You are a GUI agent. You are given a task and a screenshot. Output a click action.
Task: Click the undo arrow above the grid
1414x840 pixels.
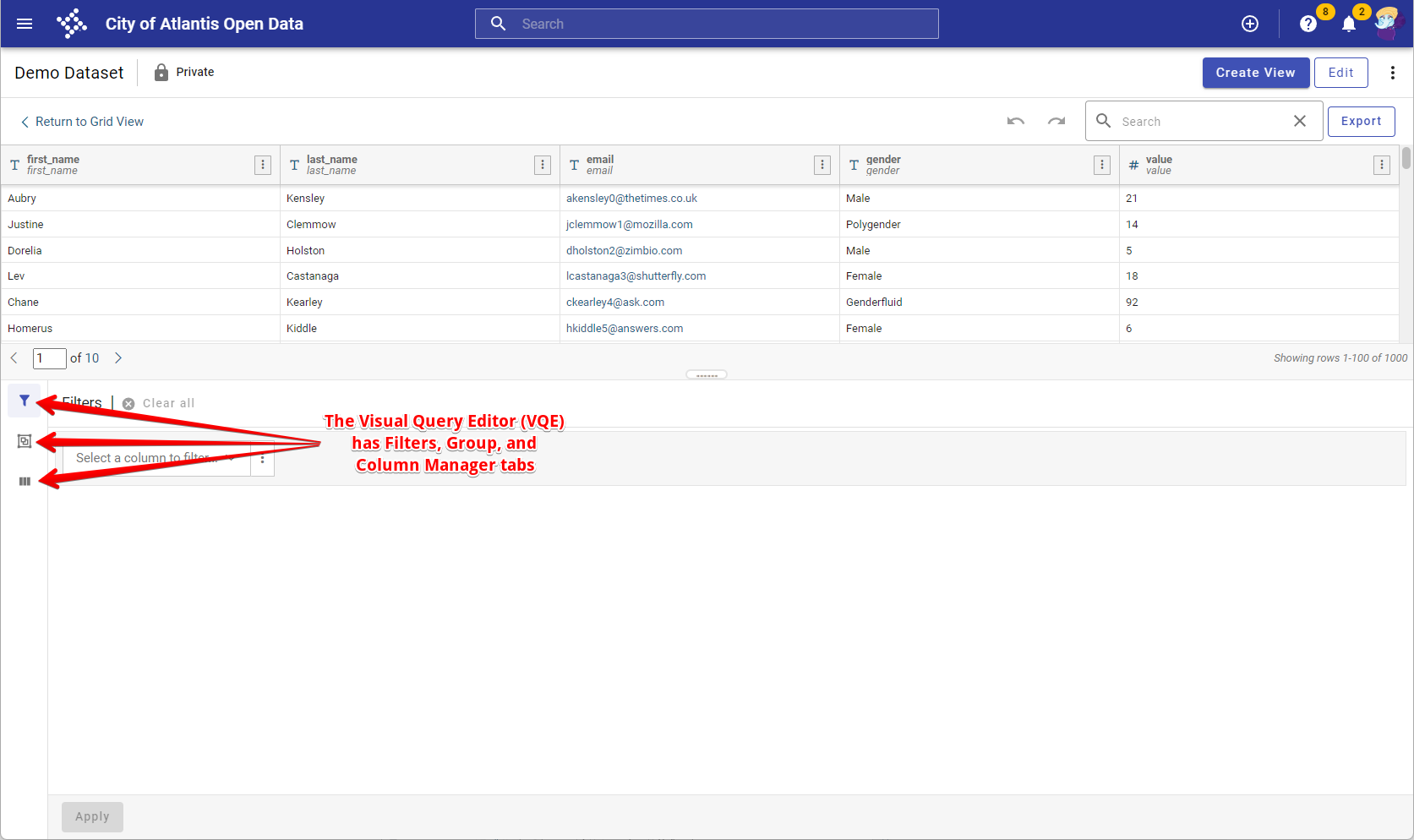(x=1015, y=121)
